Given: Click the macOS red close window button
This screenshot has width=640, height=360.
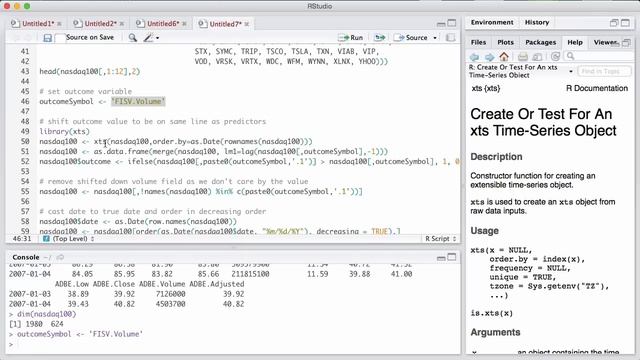Looking at the screenshot, I should pos(7,6).
